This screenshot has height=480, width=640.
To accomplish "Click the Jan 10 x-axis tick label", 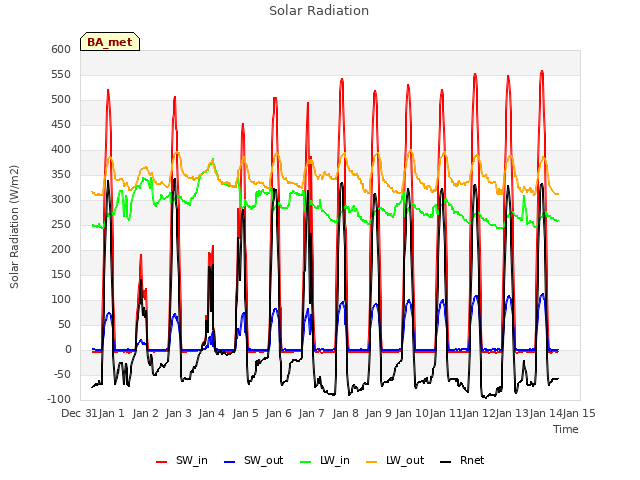I will [x=412, y=413].
